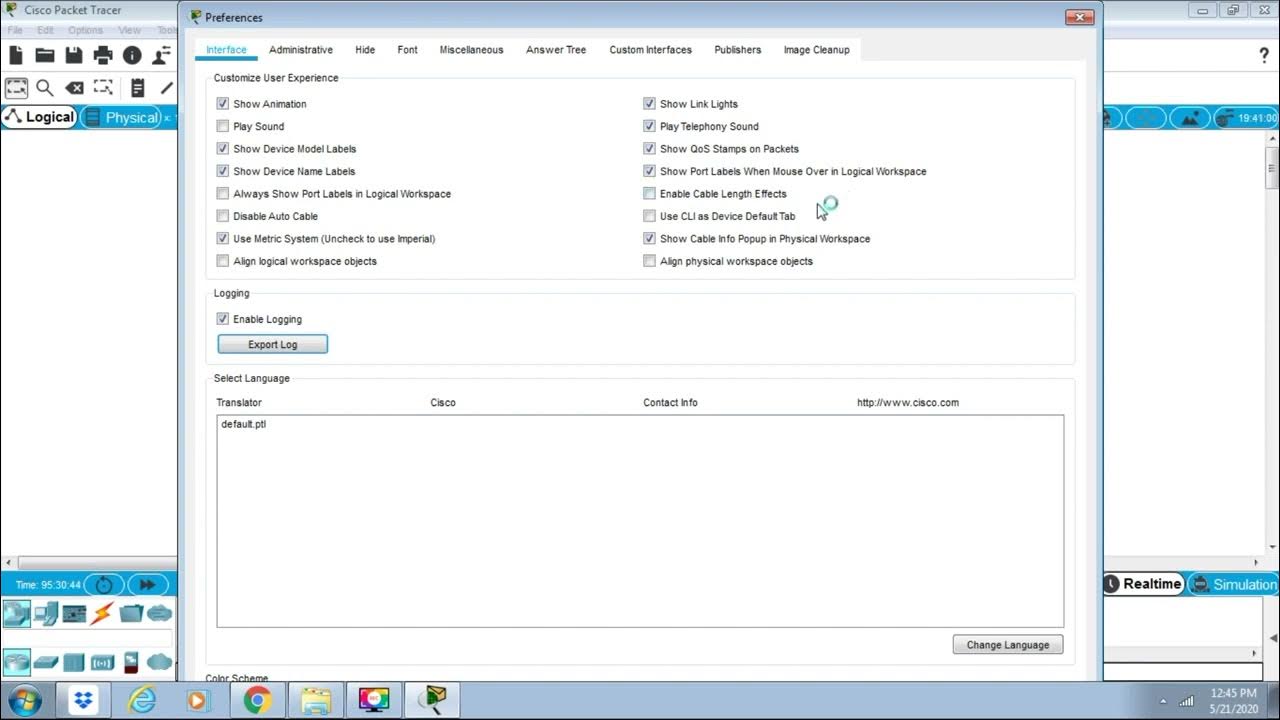Image resolution: width=1280 pixels, height=720 pixels.
Task: Open the Answer Tree tab
Action: 556,50
